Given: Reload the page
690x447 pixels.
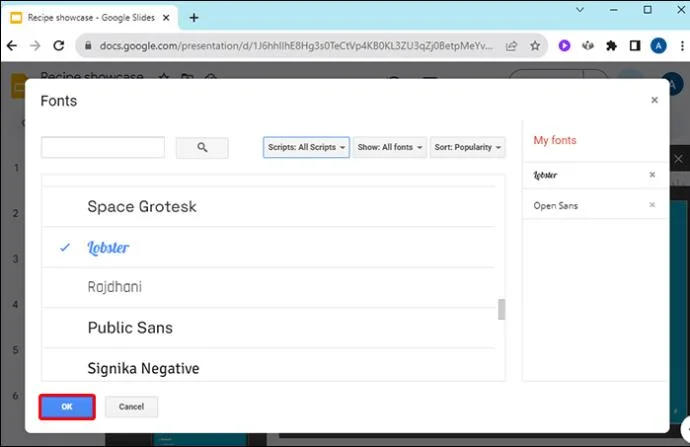Looking at the screenshot, I should (x=59, y=46).
